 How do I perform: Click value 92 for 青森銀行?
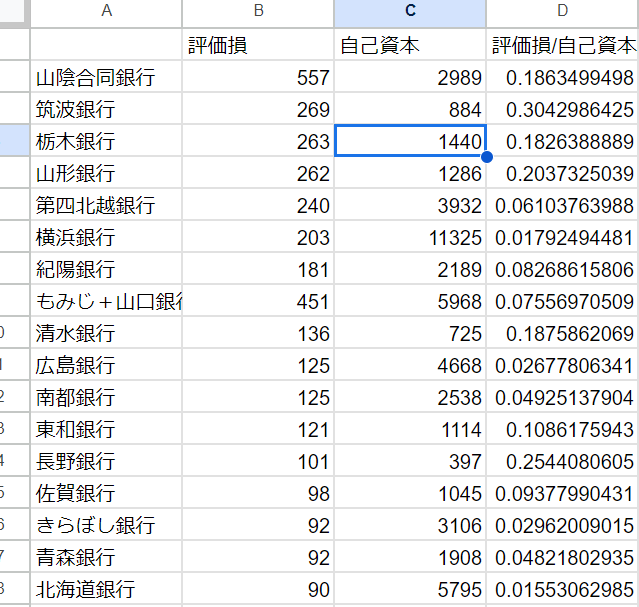click(258, 557)
